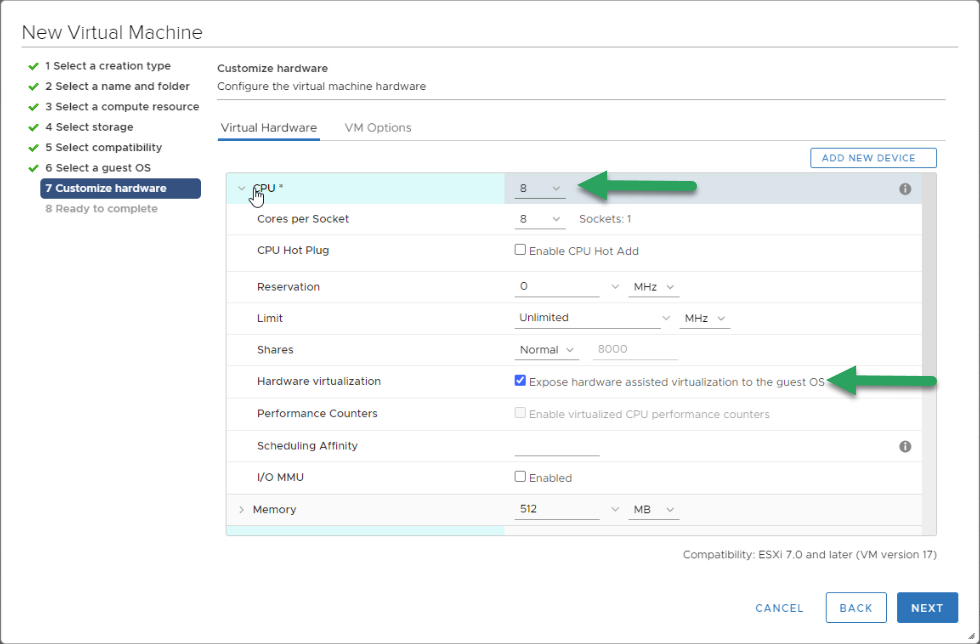
Task: Enable the I/O MMU checkbox
Action: click(x=520, y=477)
